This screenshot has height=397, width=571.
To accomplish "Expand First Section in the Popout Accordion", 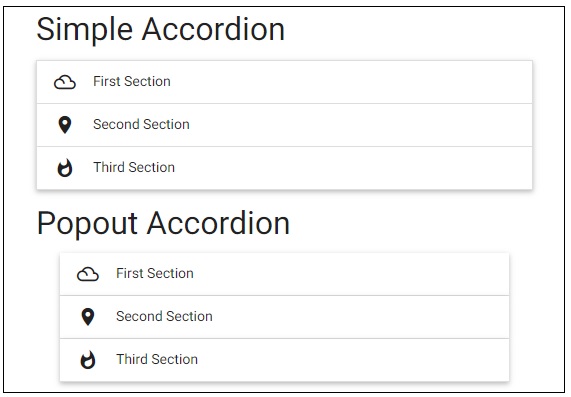I will [x=284, y=274].
